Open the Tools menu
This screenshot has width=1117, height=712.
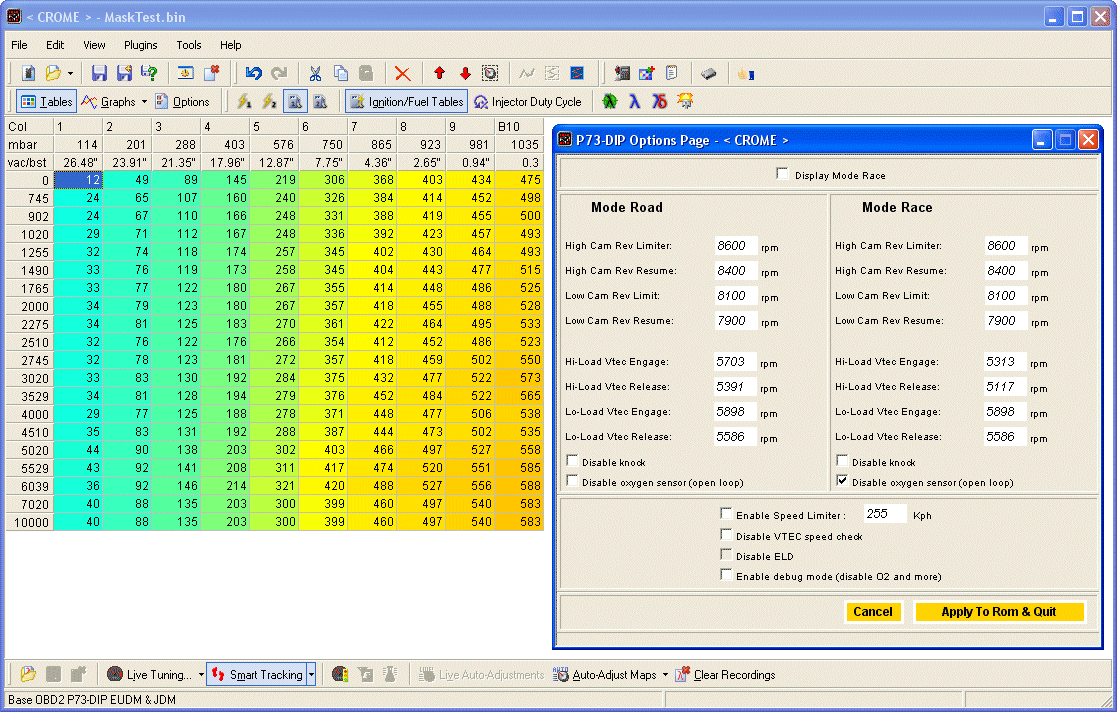click(x=189, y=45)
